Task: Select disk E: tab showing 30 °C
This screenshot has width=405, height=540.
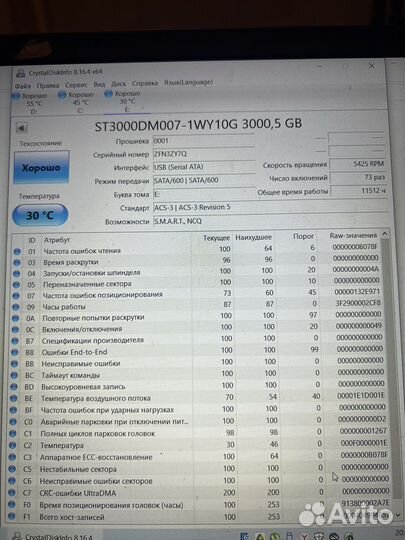Action: 127,101
